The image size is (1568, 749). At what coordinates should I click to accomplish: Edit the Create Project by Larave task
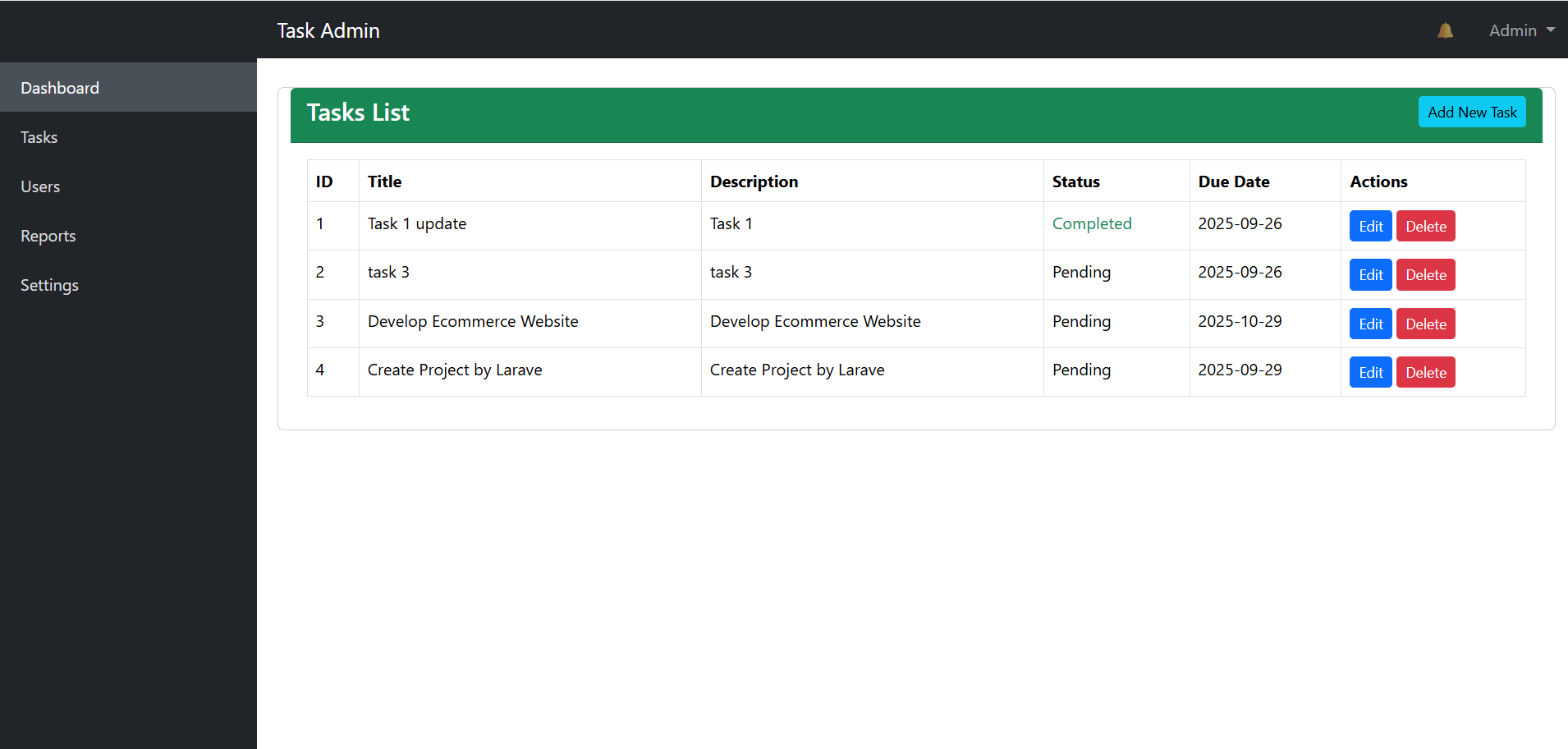point(1370,372)
